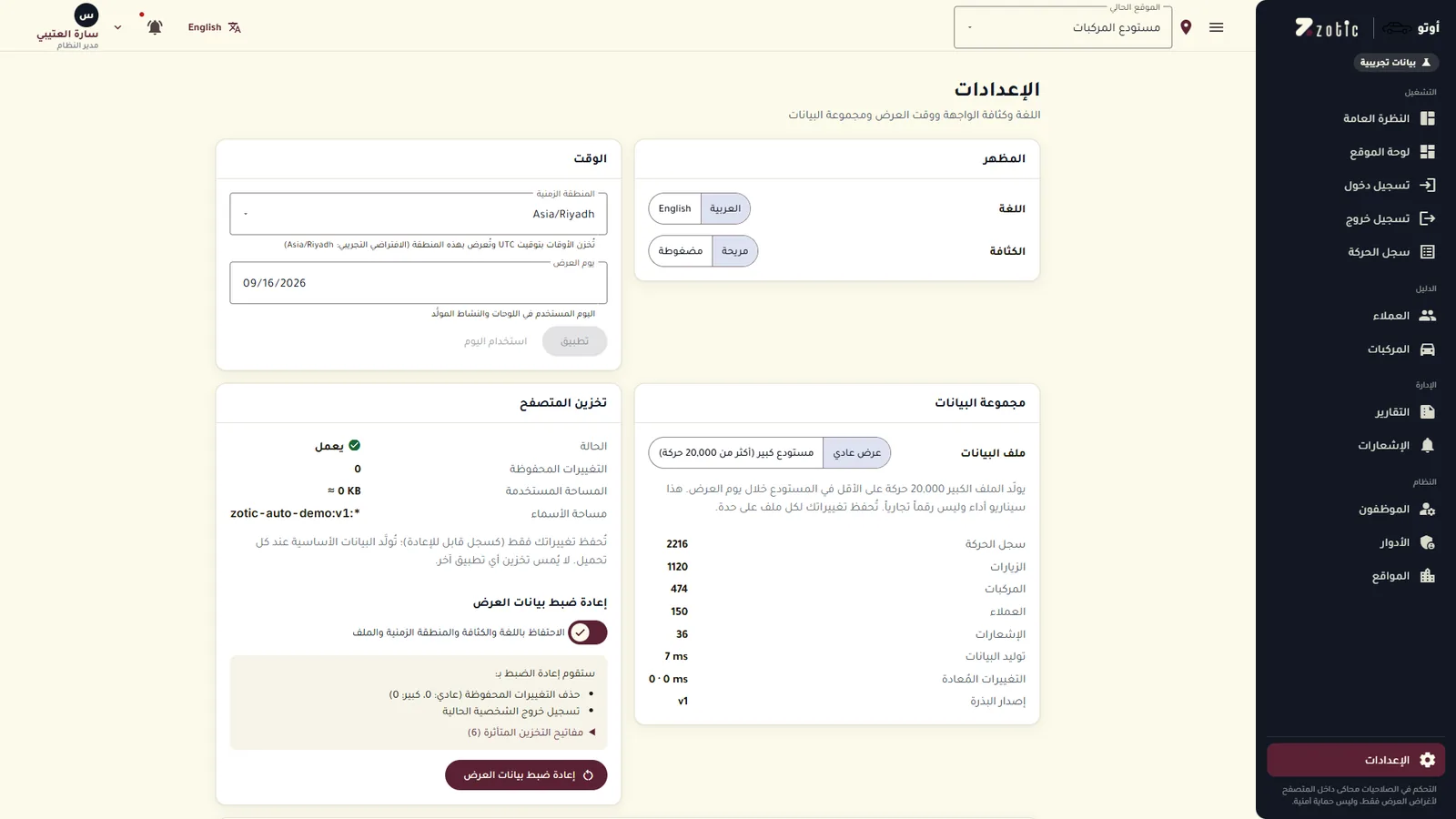Click the توليد البيانات value 7 ms
The image size is (1456, 819).
[676, 656]
